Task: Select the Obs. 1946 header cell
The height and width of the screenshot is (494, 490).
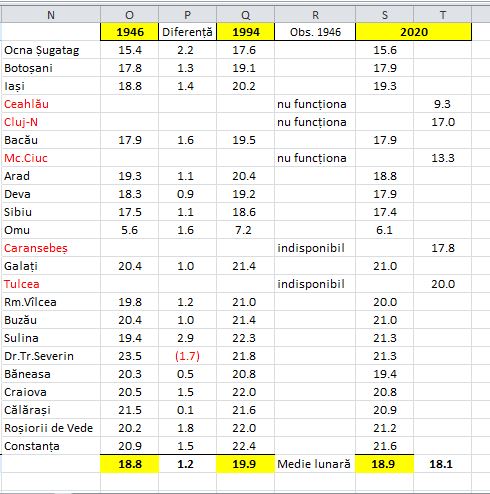Action: (315, 32)
